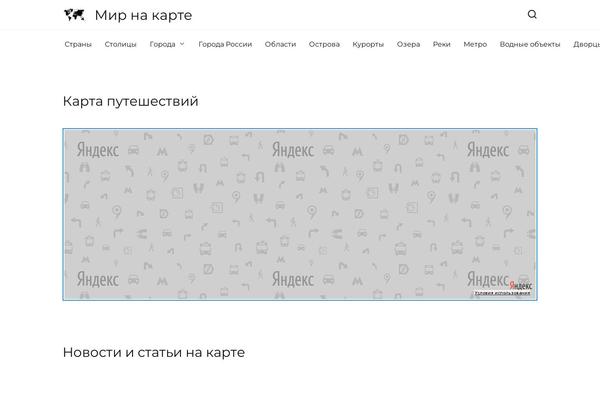The width and height of the screenshot is (600, 400).
Task: Select Озера in the navigation
Action: tap(408, 44)
